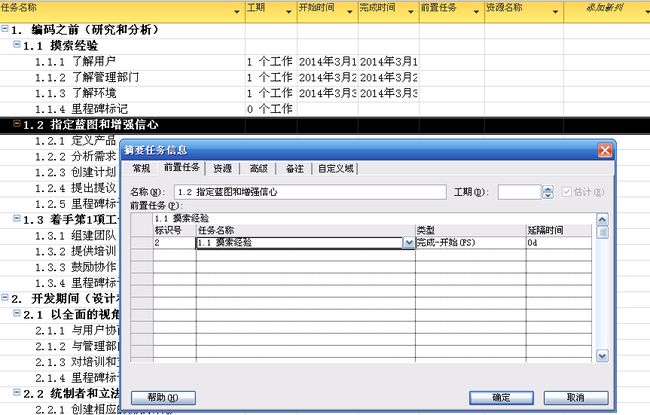Switch to the 自定义域 tab
The height and width of the screenshot is (415, 650).
click(x=336, y=168)
